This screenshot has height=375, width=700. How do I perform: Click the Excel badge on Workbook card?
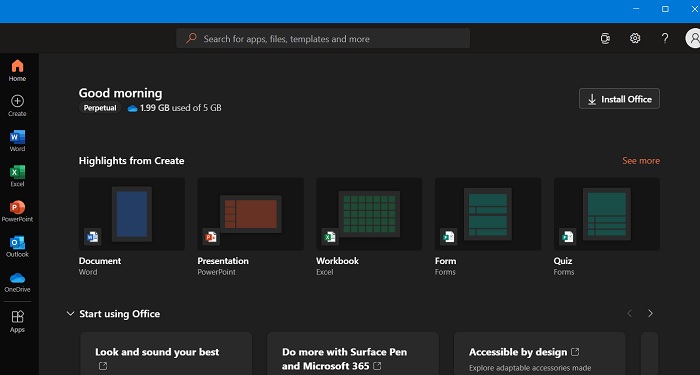[x=330, y=237]
